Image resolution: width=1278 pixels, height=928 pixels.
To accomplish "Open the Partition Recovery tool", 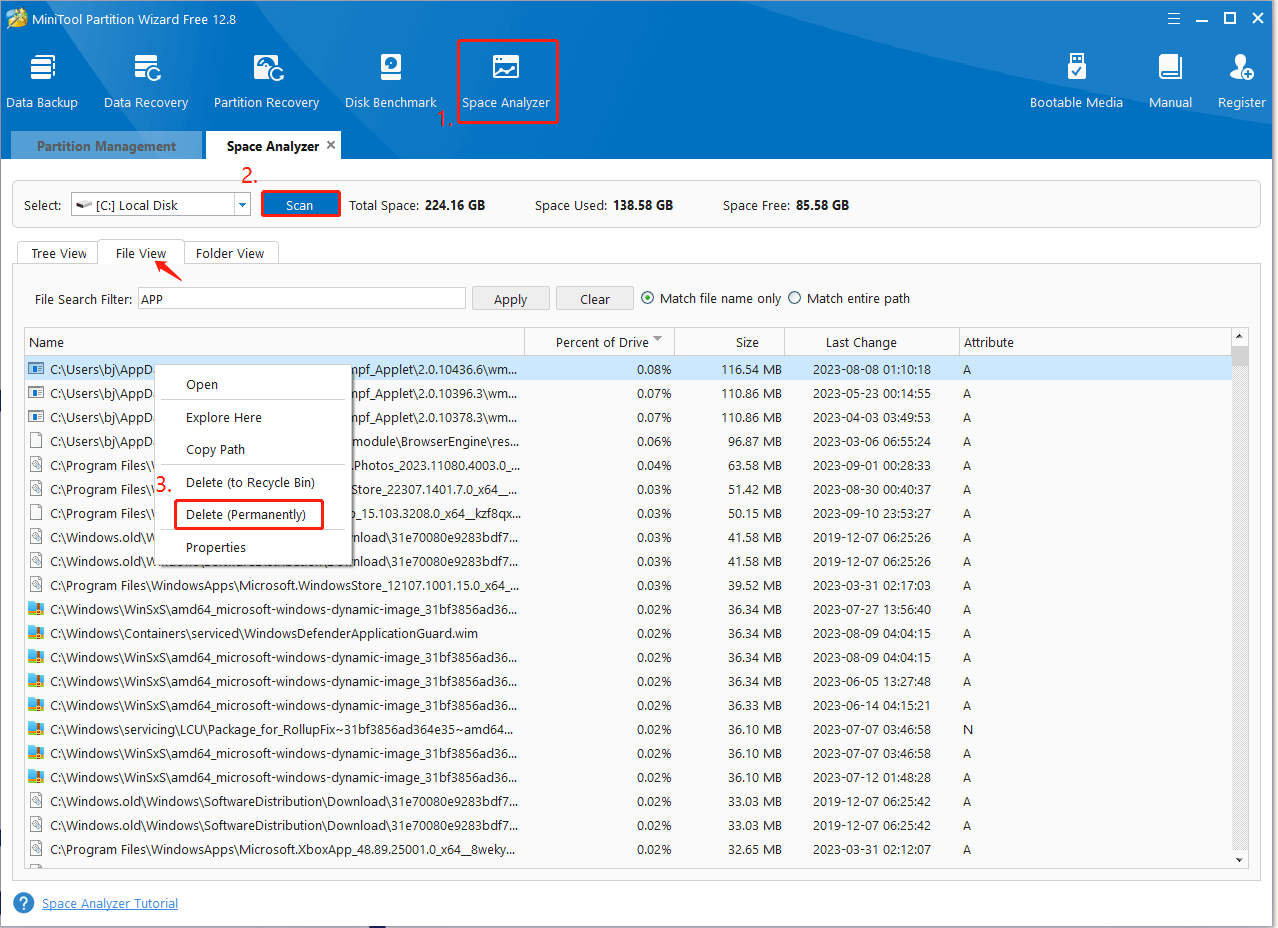I will pyautogui.click(x=266, y=80).
